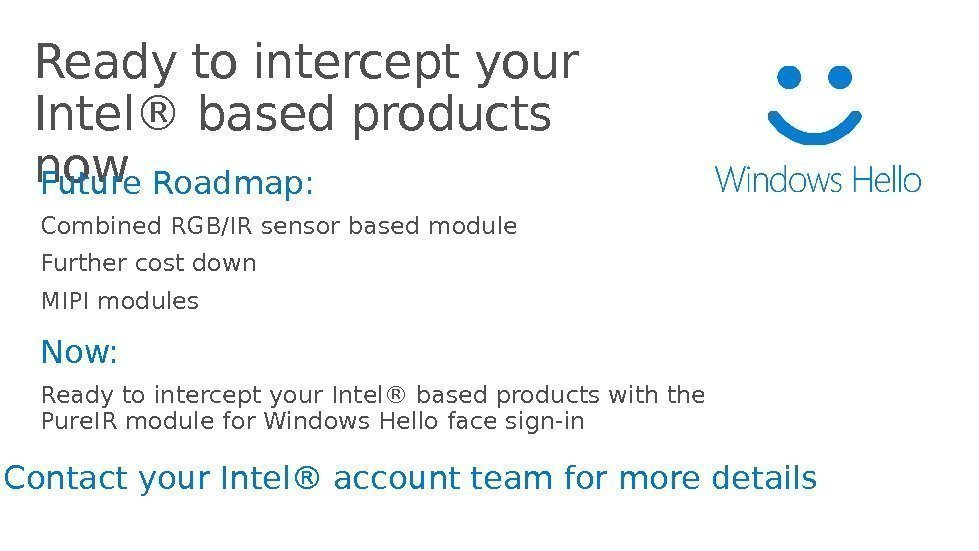Select the "Further cost down" line

tap(149, 263)
